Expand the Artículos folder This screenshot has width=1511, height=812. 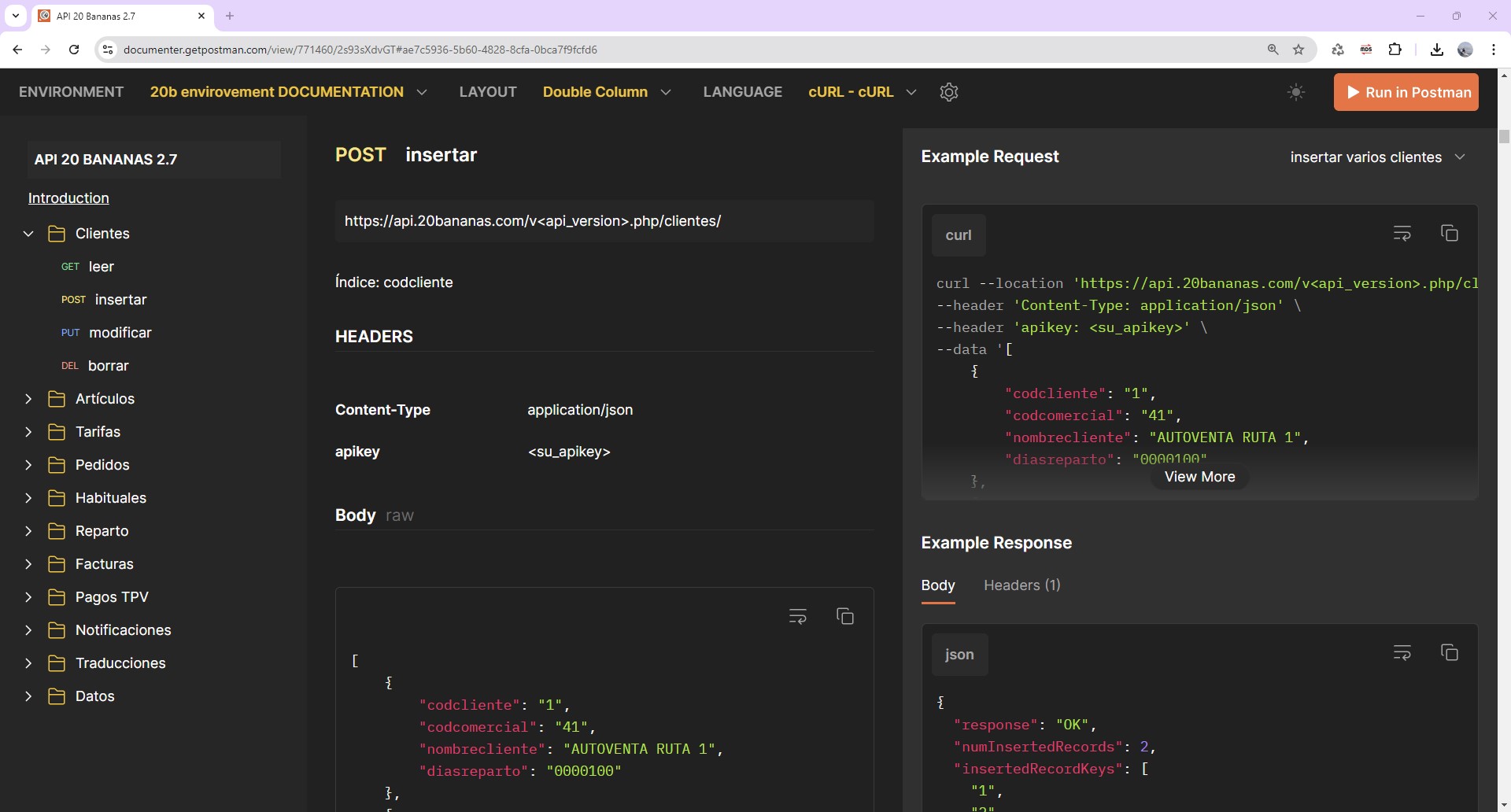click(28, 399)
